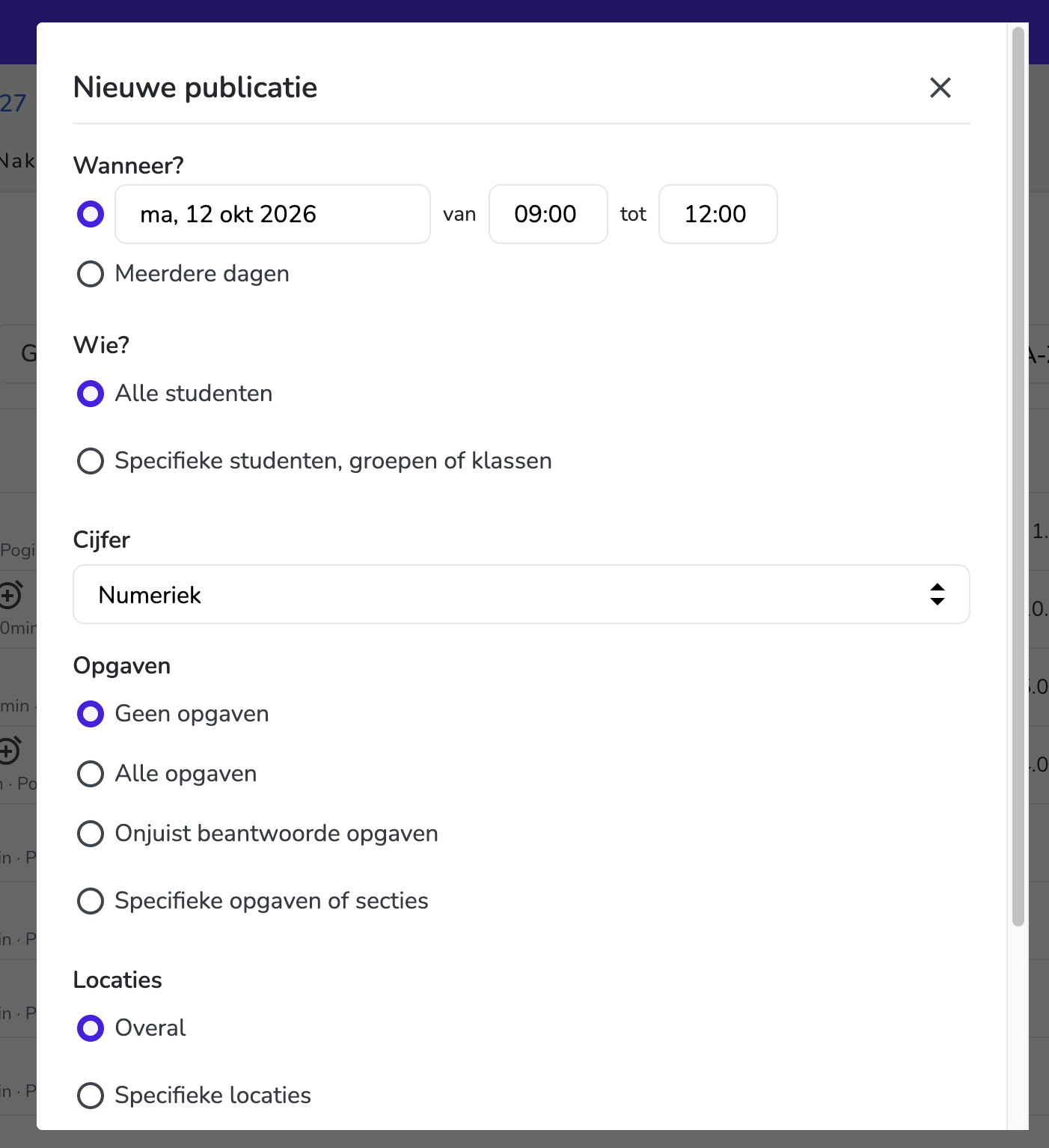Viewport: 1049px width, 1148px height.
Task: Click the add-time alarm icon below min row
Action: point(10,751)
